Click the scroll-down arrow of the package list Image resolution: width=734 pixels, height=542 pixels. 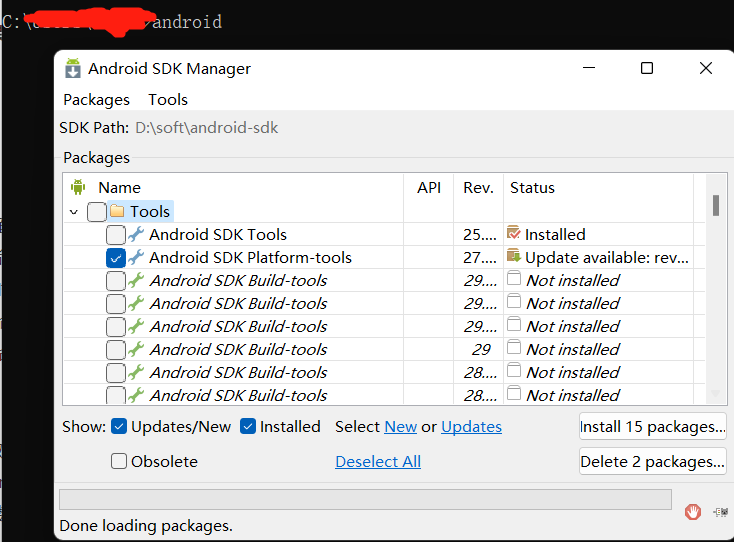coord(716,394)
